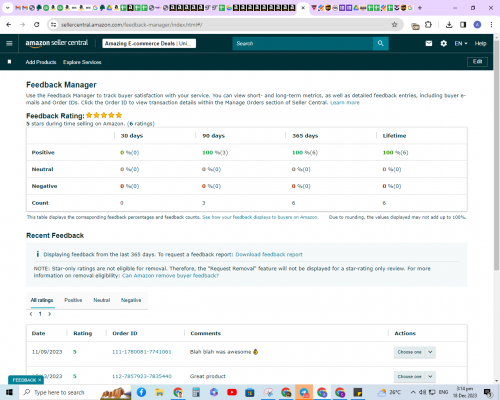Click the amazon seller central logo
This screenshot has width=500, height=400.
click(x=57, y=43)
